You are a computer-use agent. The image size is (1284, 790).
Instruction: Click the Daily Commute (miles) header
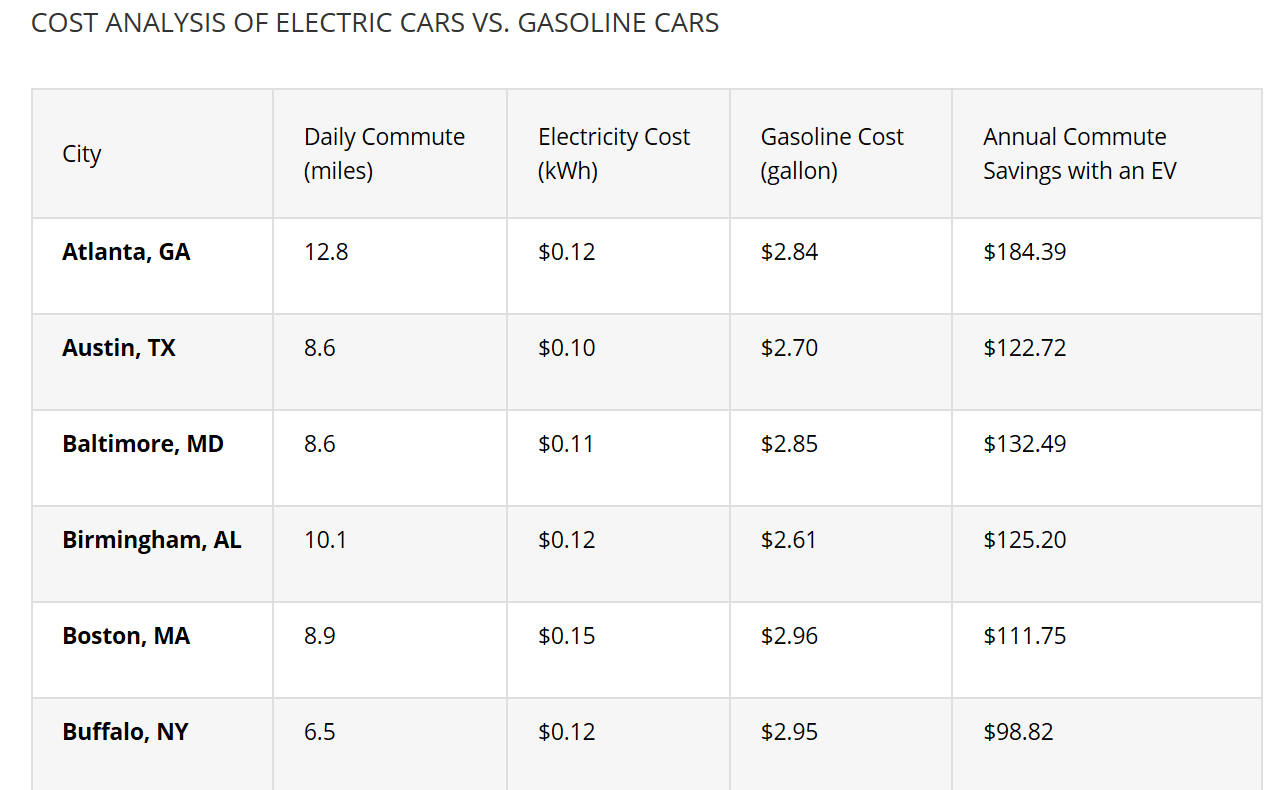(384, 154)
